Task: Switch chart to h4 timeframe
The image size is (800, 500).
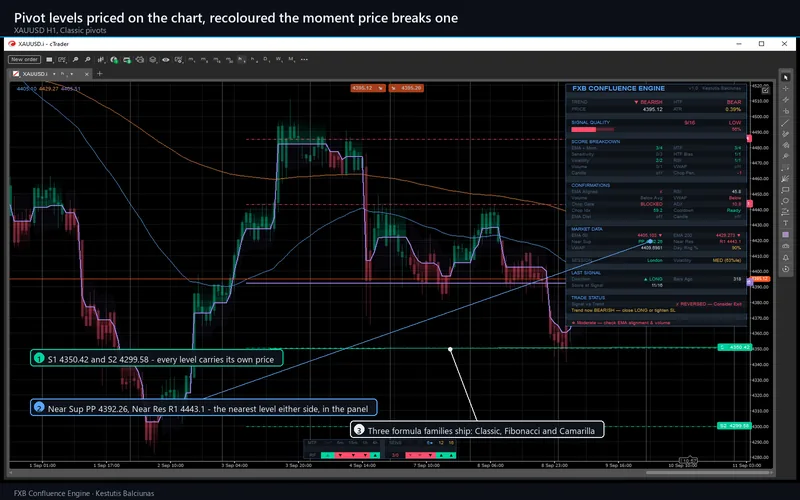Action: click(x=254, y=60)
